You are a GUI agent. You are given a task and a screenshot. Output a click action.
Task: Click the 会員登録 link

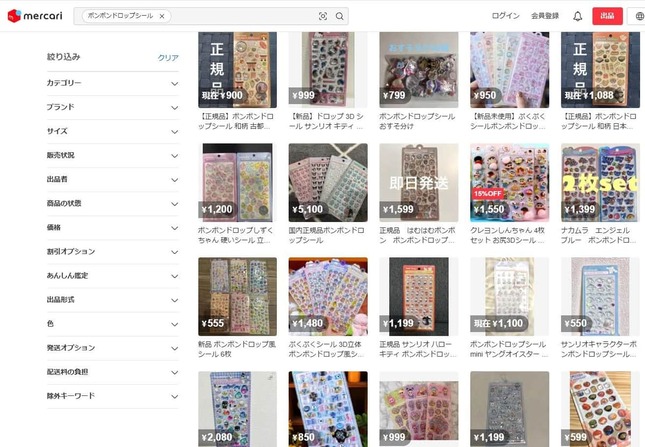[545, 16]
